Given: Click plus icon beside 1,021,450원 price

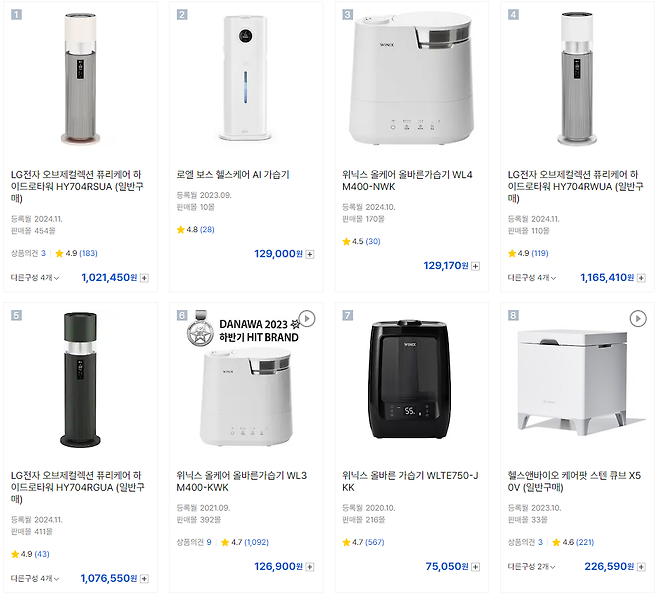Looking at the screenshot, I should (145, 278).
